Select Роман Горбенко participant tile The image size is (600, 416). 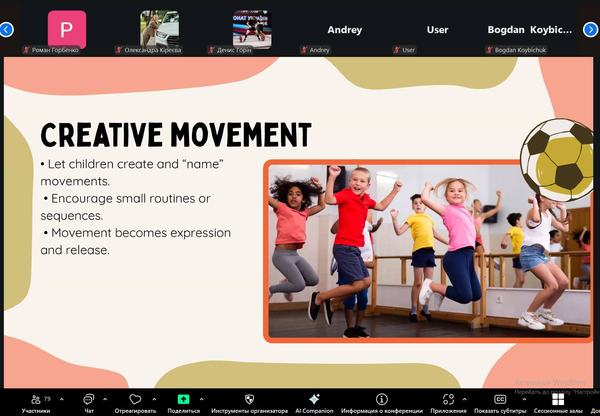(x=67, y=29)
